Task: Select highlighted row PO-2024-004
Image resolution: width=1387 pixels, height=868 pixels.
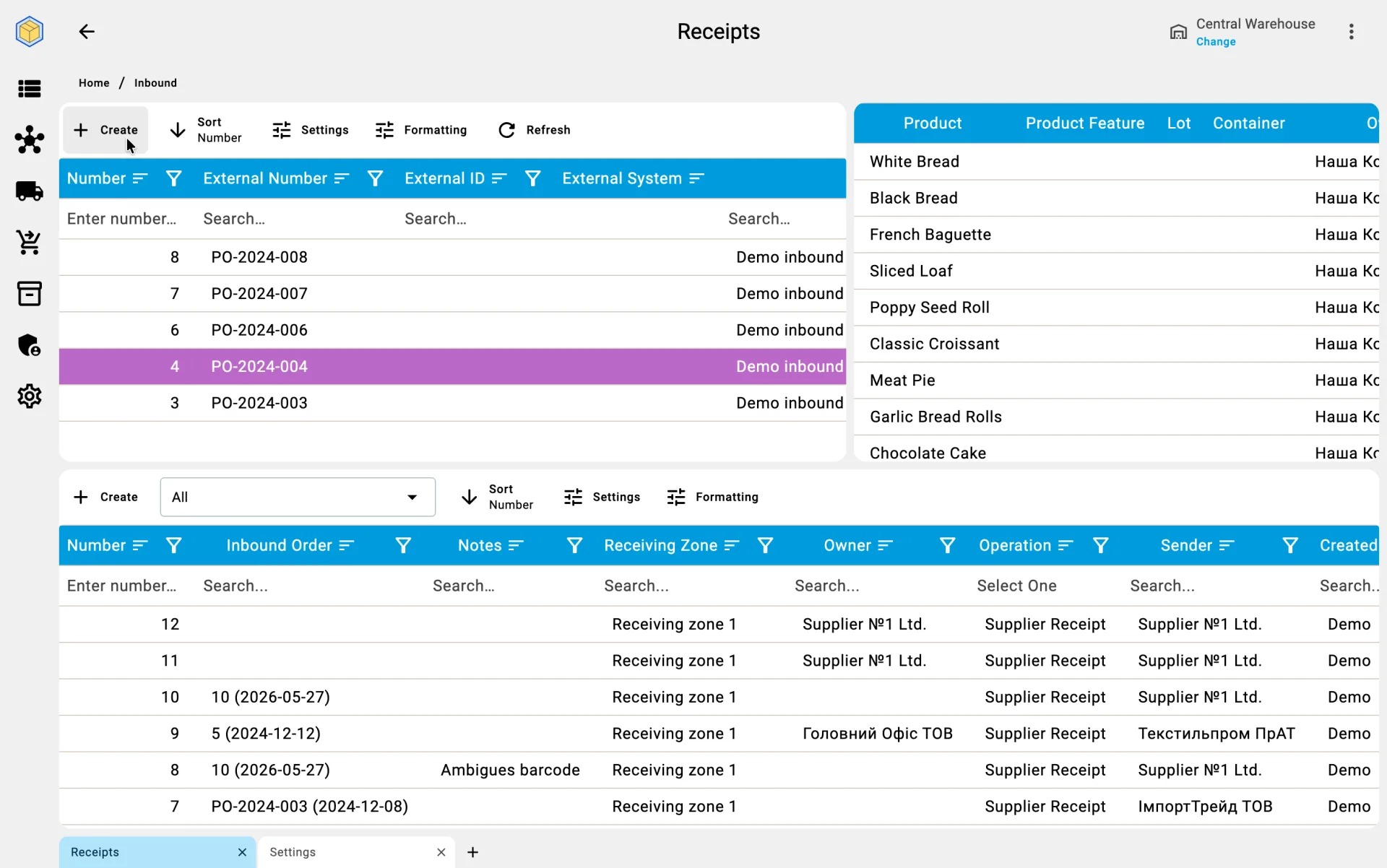Action: click(452, 367)
